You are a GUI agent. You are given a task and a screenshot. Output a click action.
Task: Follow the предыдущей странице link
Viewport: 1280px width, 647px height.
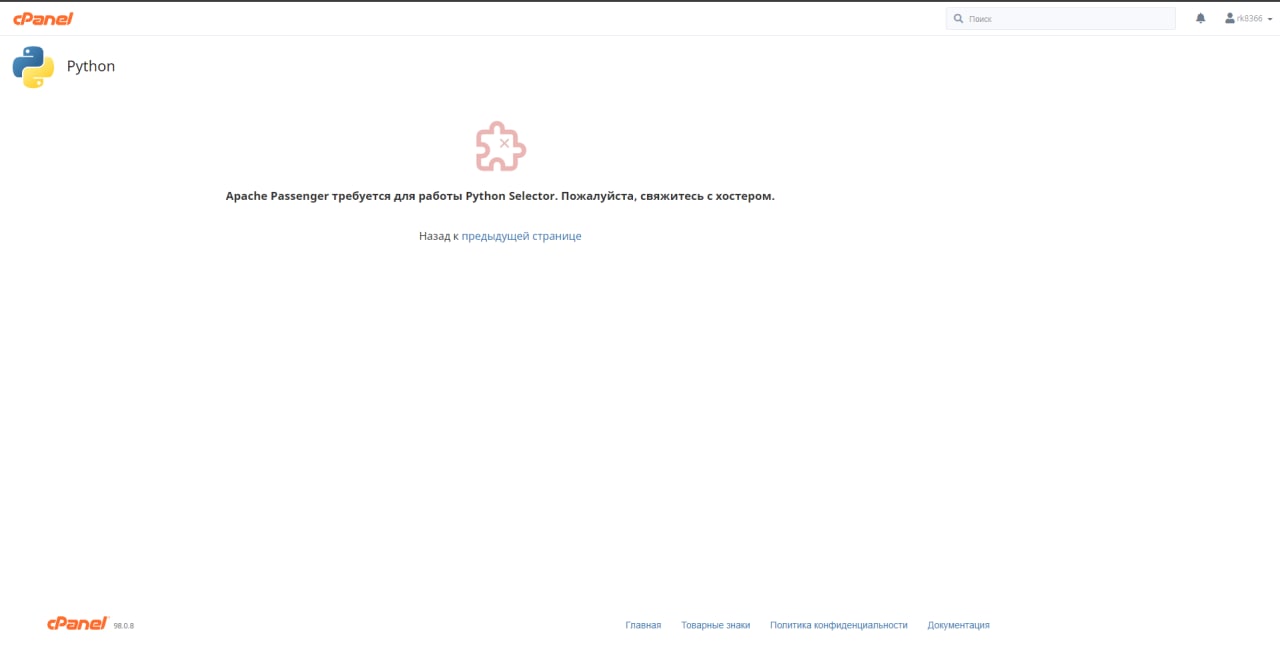[521, 236]
